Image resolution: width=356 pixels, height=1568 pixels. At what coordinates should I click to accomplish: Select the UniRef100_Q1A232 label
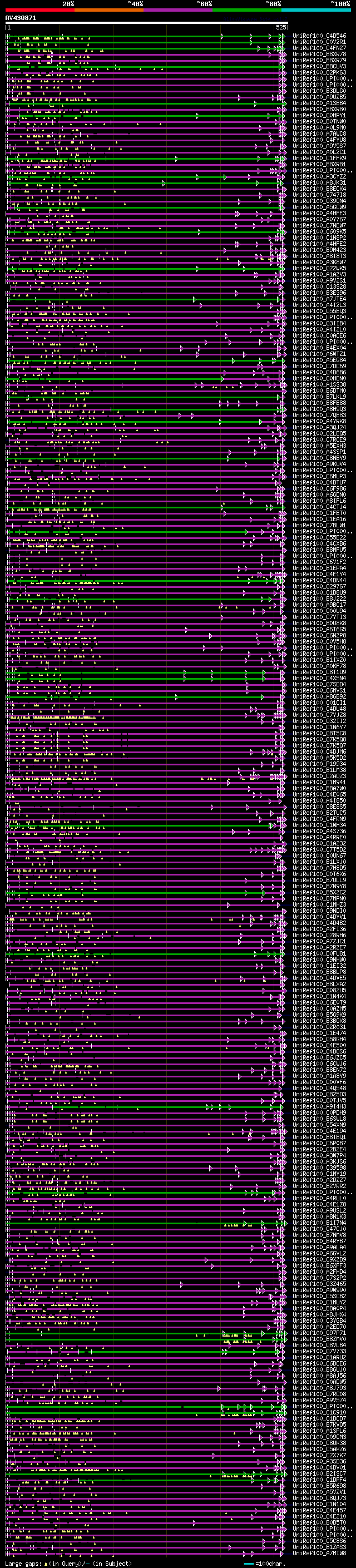(x=319, y=844)
